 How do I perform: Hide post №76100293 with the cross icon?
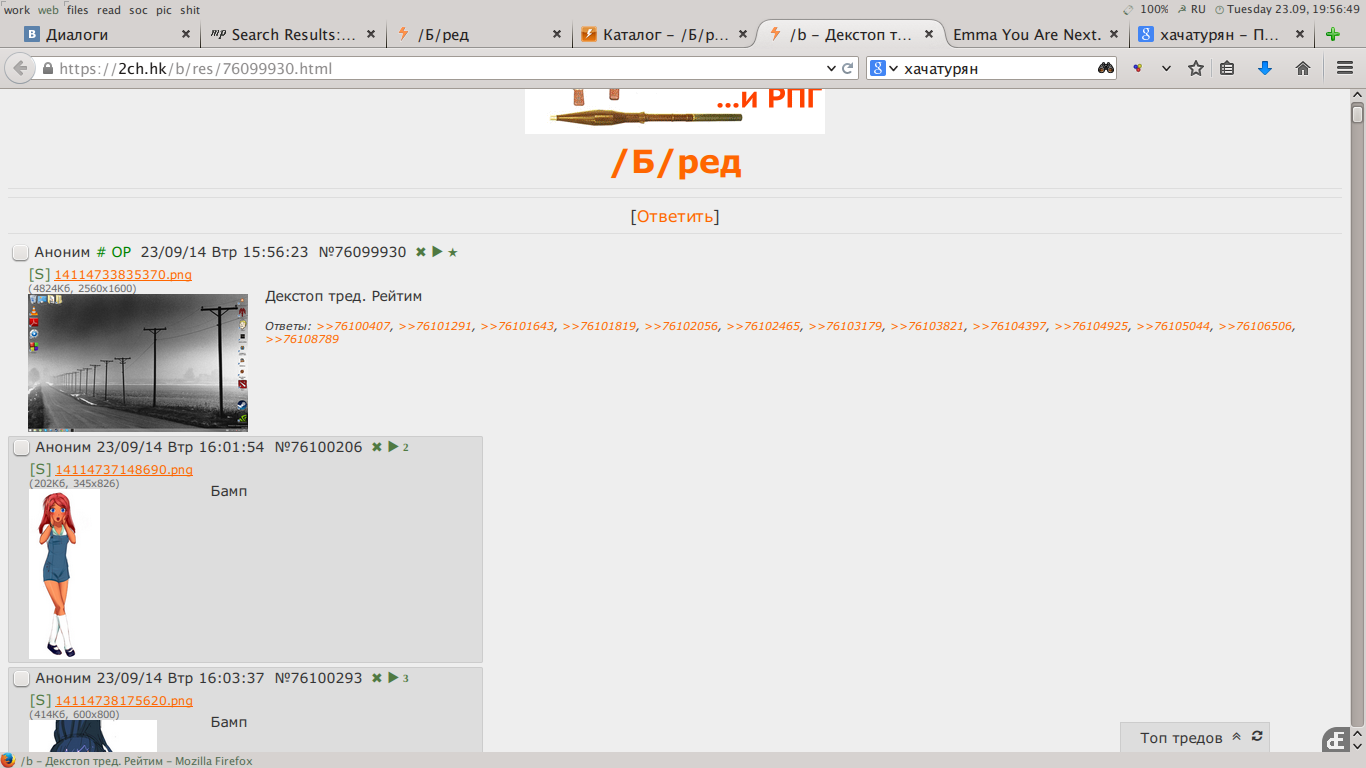377,678
